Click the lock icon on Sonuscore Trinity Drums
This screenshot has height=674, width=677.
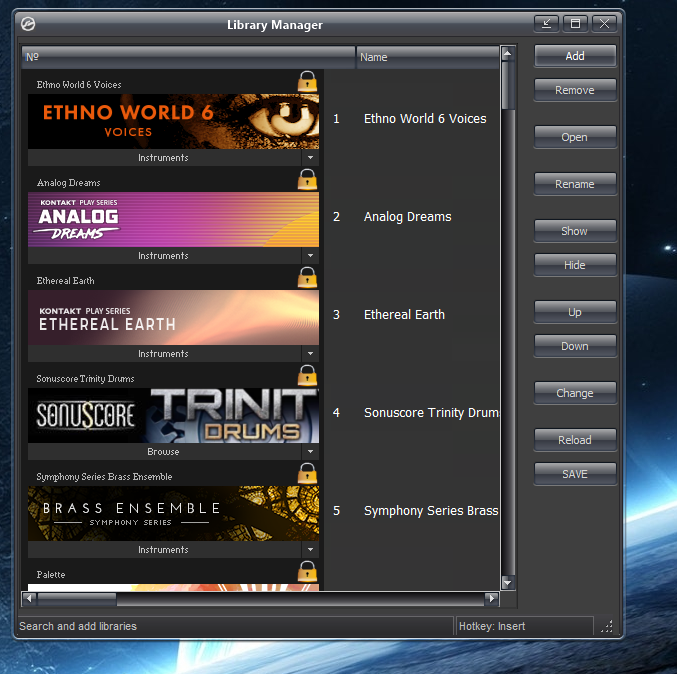[x=307, y=376]
